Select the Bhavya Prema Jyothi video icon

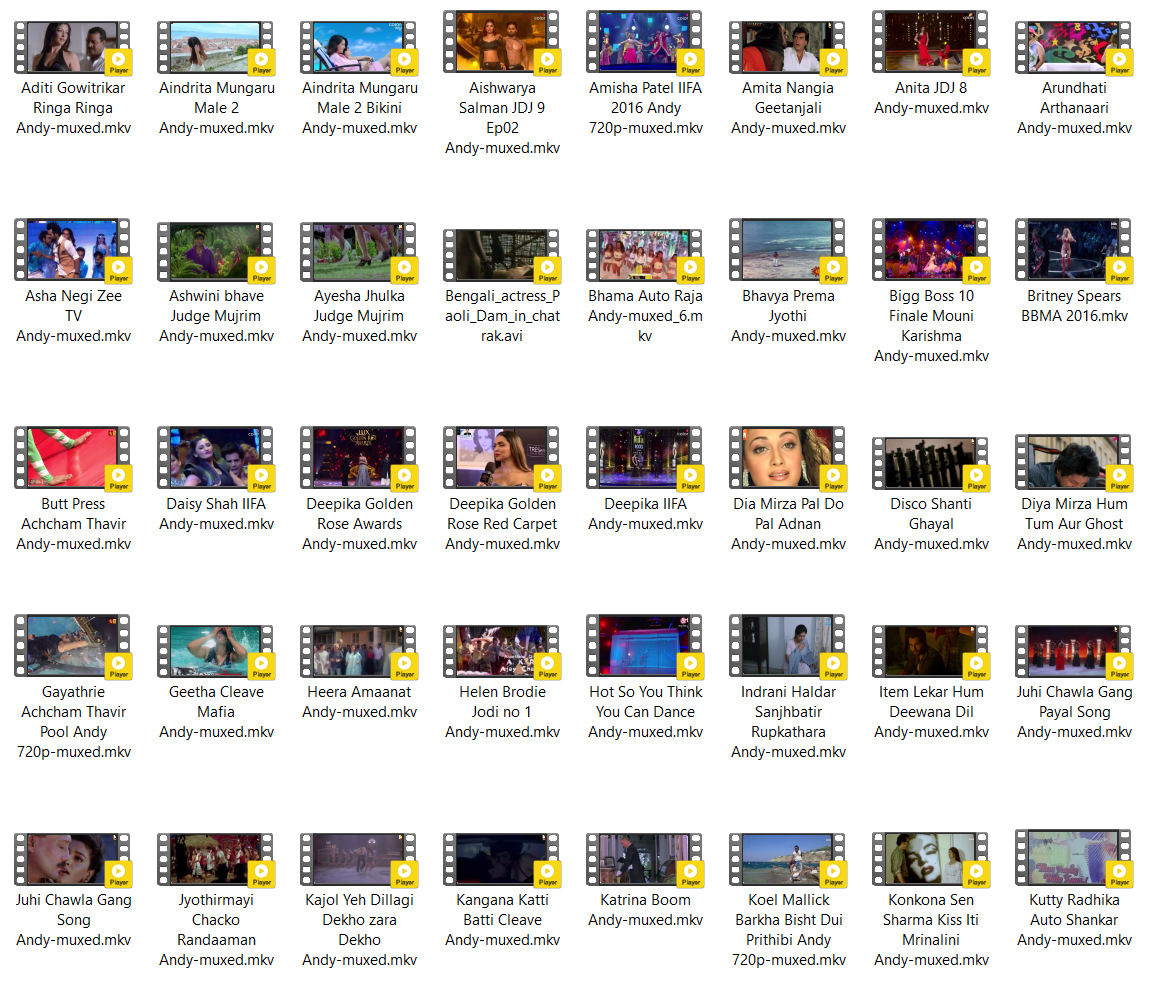point(788,250)
